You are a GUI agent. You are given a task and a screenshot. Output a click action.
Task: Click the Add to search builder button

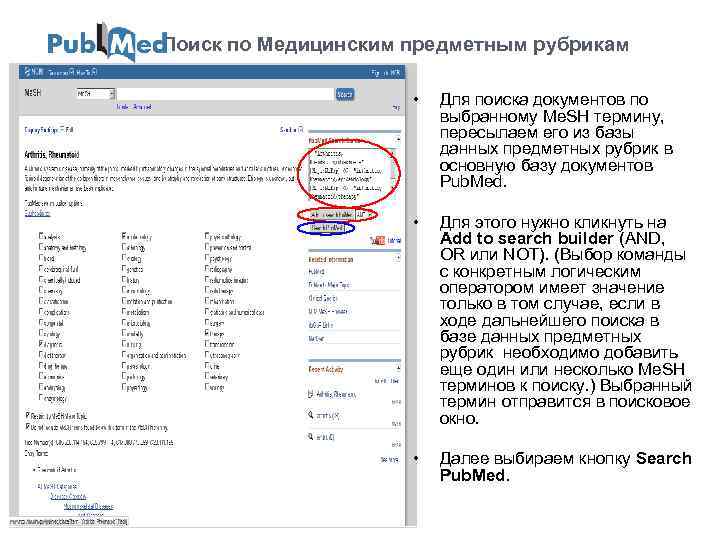(x=332, y=214)
